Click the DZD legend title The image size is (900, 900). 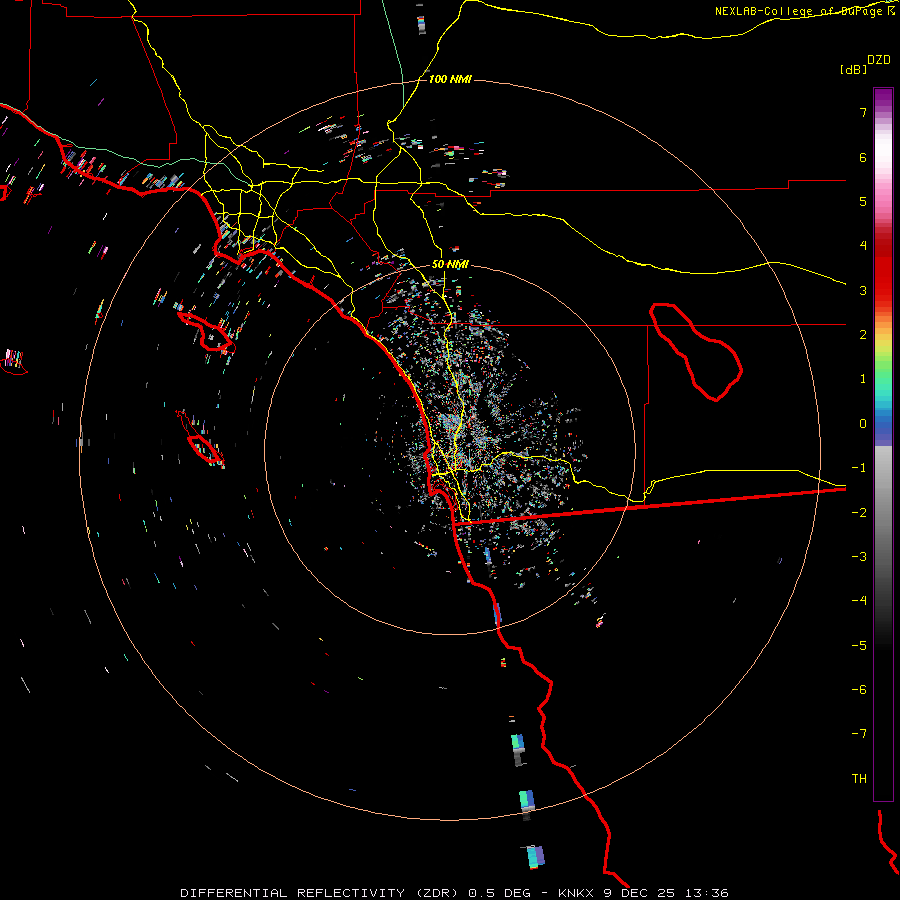click(x=879, y=60)
